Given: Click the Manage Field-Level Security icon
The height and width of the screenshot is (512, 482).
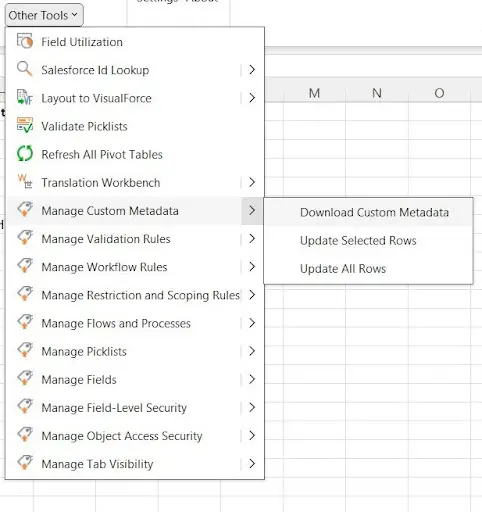Looking at the screenshot, I should pos(25,407).
